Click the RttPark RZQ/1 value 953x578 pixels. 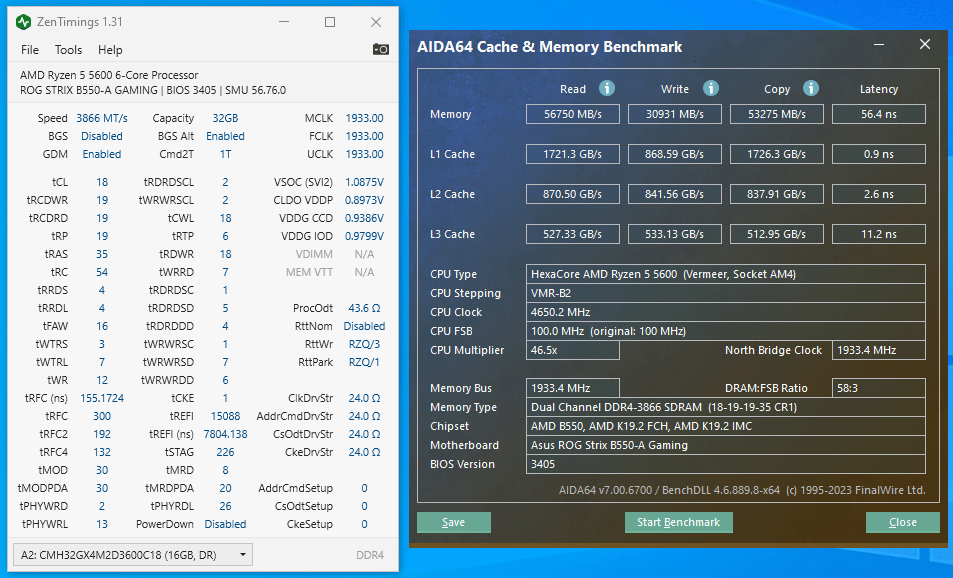pyautogui.click(x=364, y=362)
